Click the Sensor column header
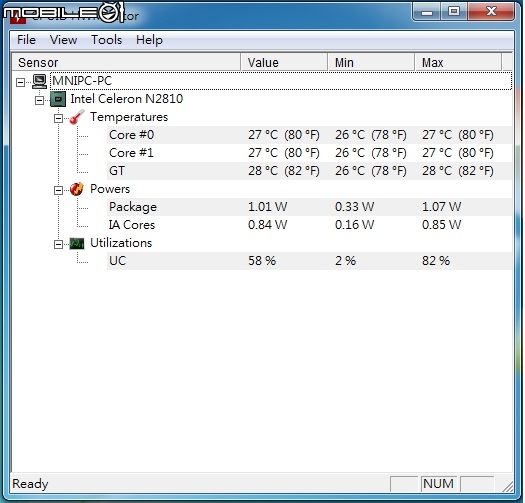Image resolution: width=525 pixels, height=503 pixels. (126, 62)
